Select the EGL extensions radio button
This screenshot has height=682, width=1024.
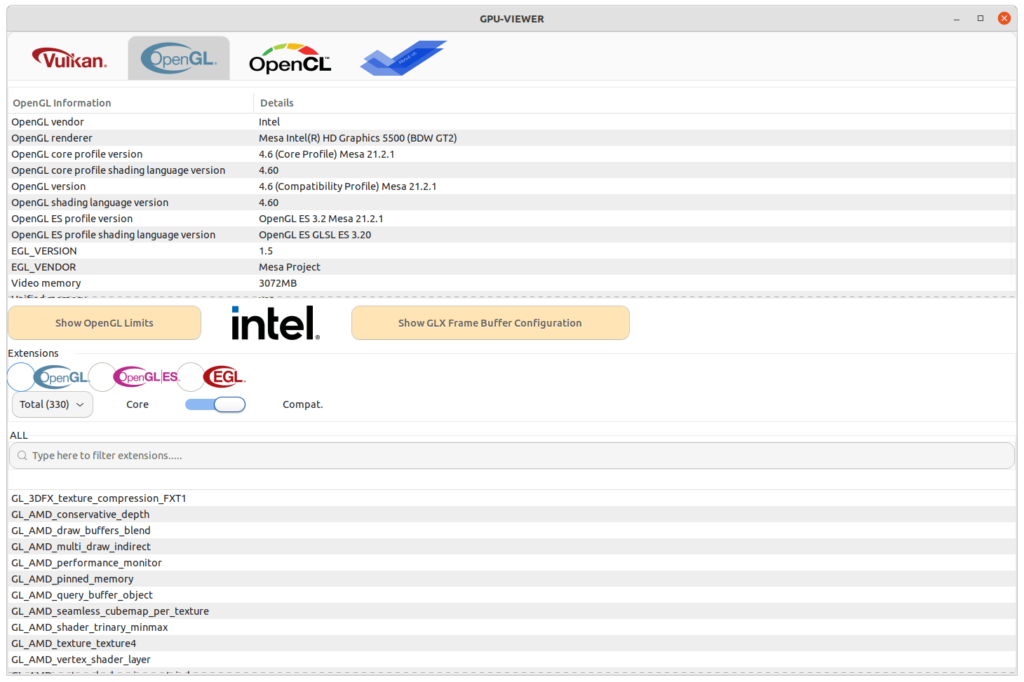(x=191, y=377)
